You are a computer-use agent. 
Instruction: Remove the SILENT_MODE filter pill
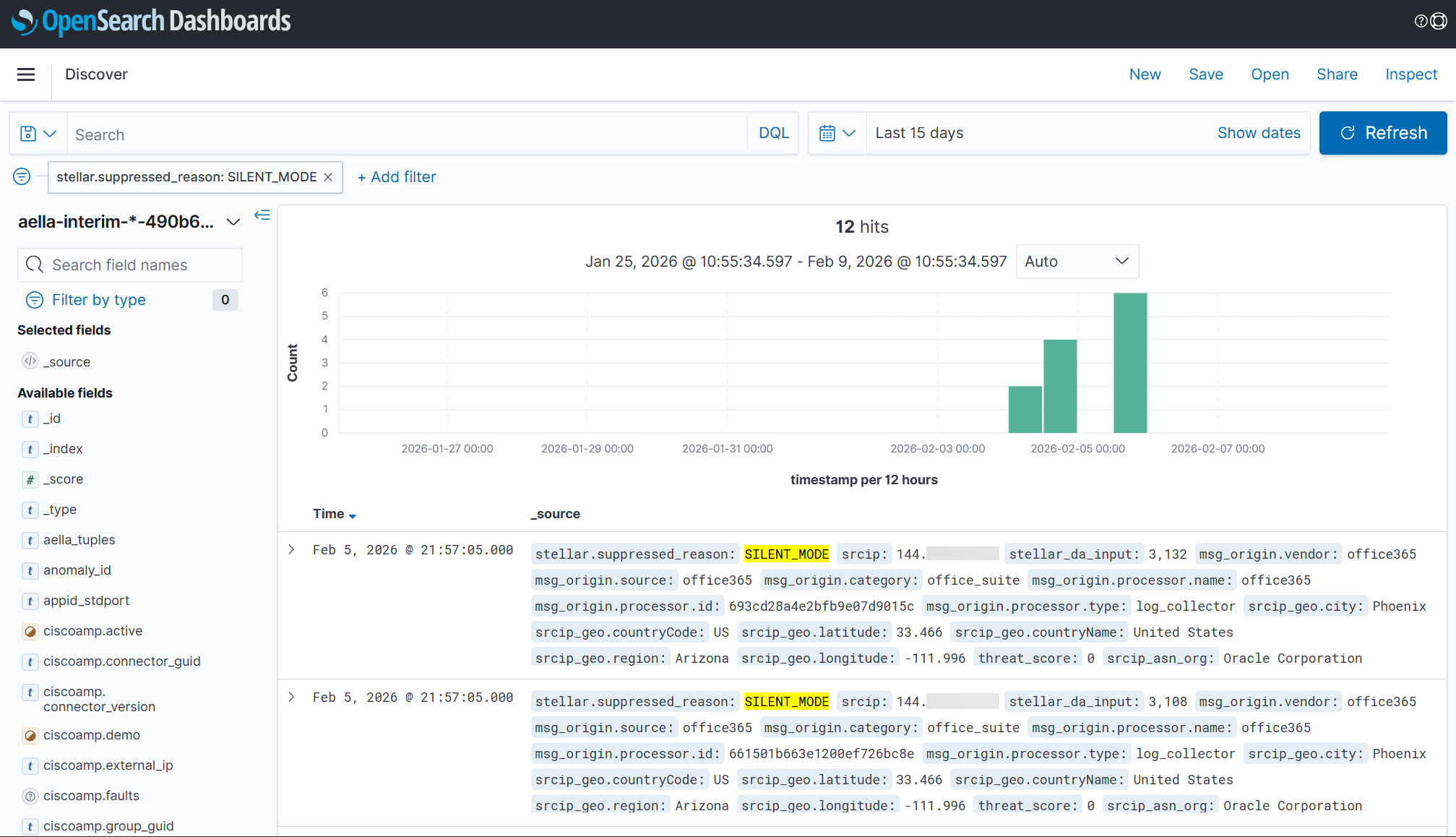pyautogui.click(x=328, y=177)
